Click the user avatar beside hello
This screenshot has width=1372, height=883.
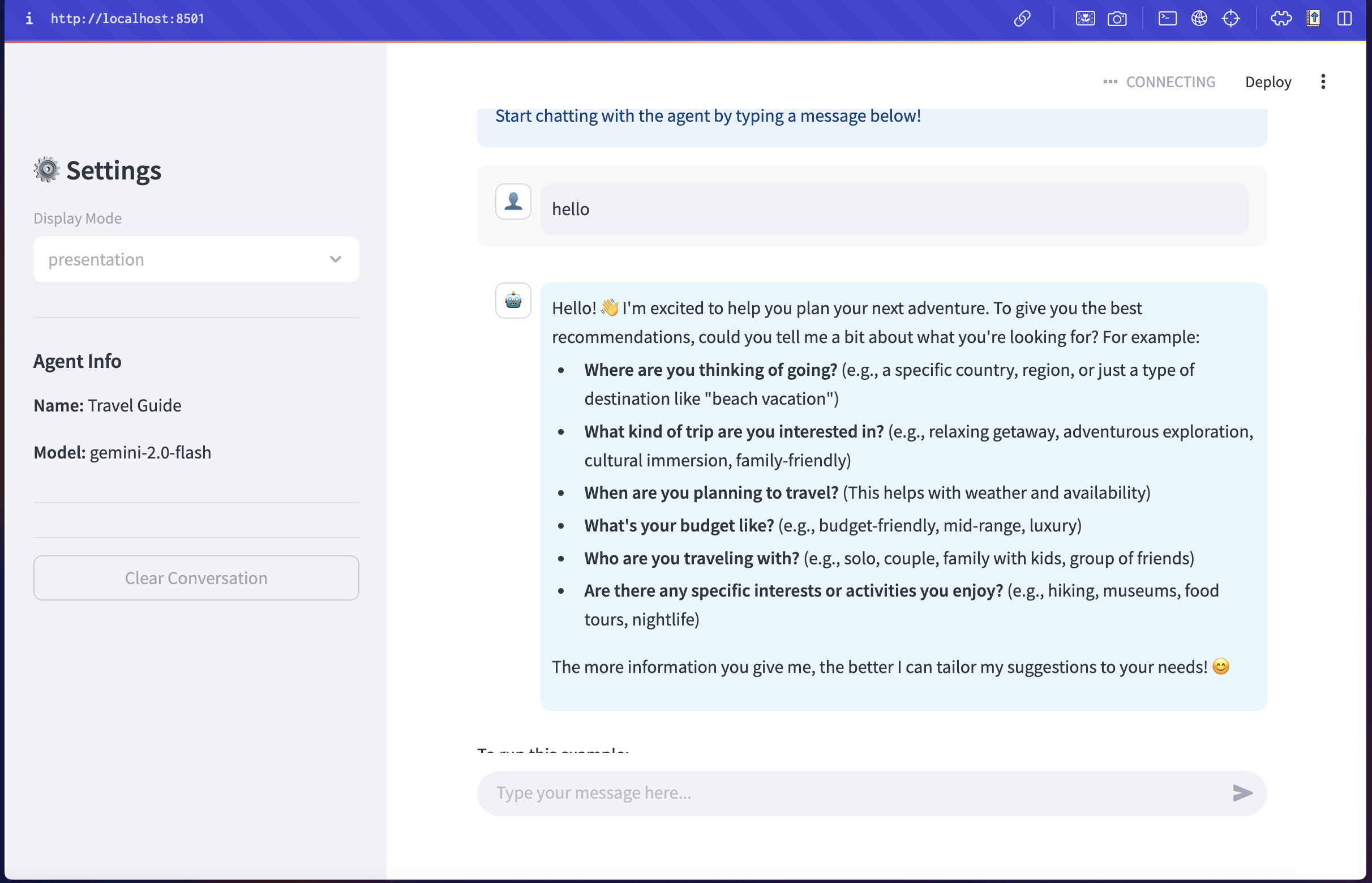click(513, 202)
